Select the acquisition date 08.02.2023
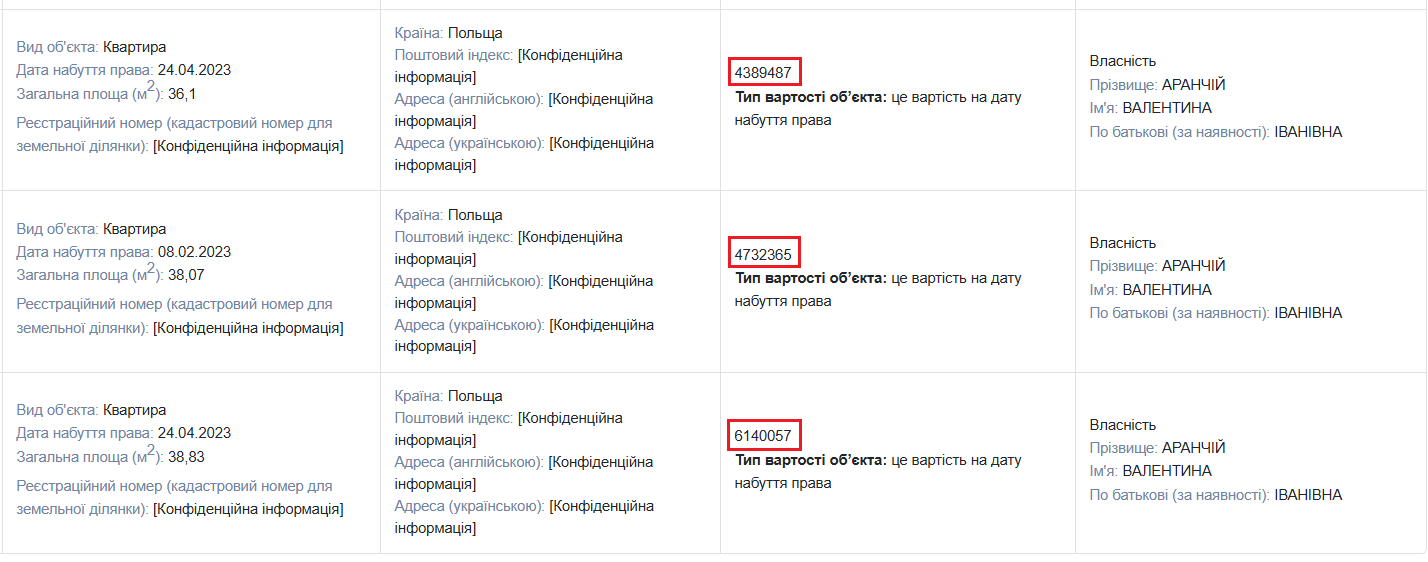The height and width of the screenshot is (562, 1428). pos(194,252)
